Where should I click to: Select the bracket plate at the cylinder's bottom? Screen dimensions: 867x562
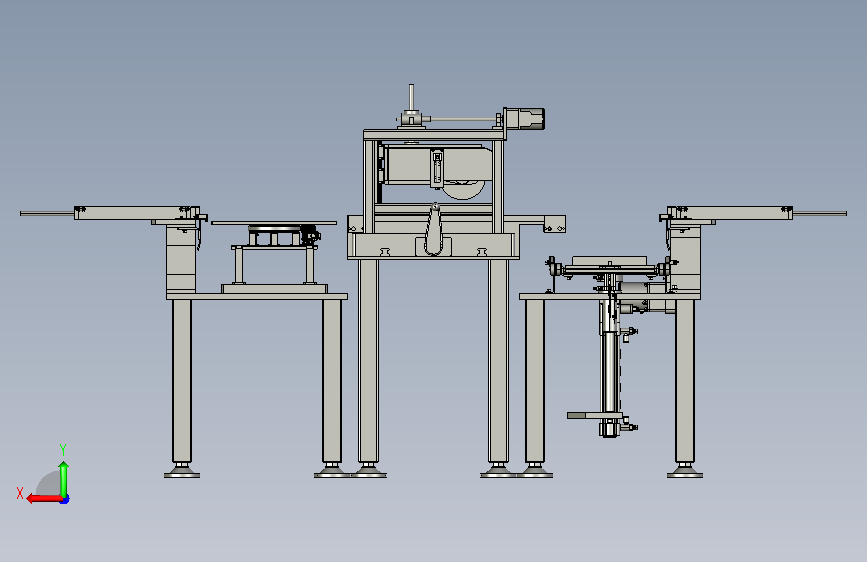[x=594, y=415]
